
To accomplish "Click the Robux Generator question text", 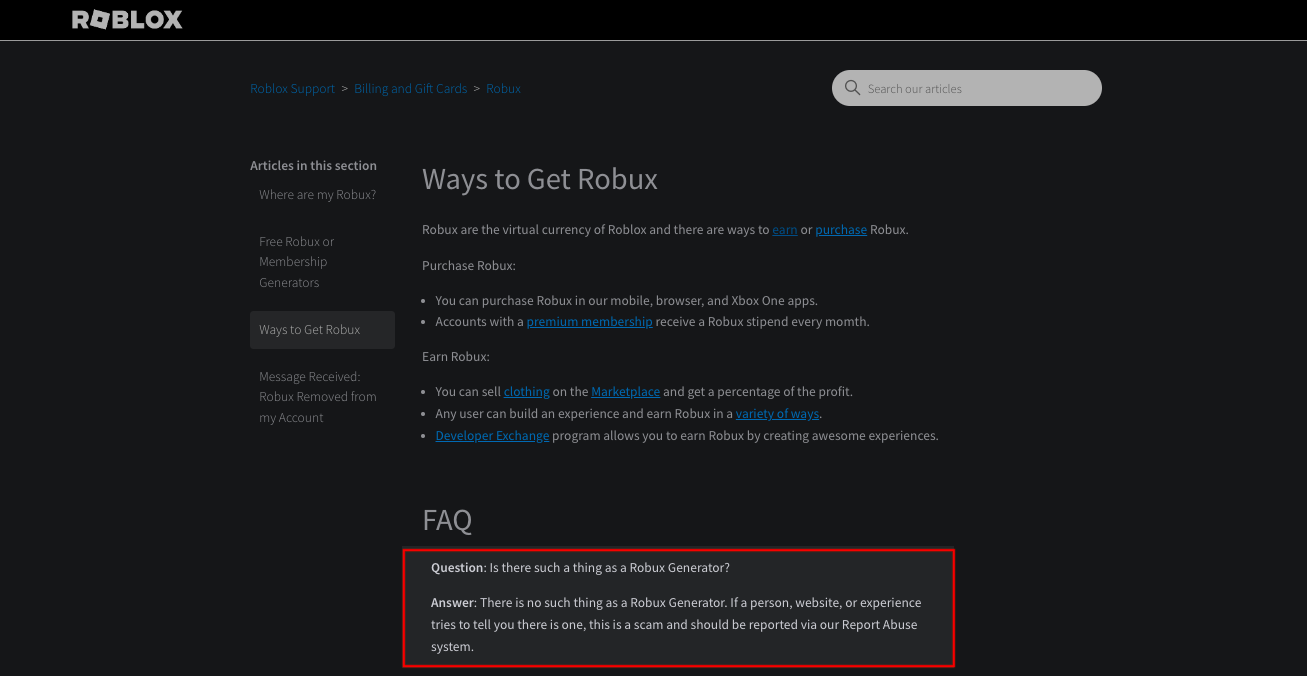I will click(580, 568).
